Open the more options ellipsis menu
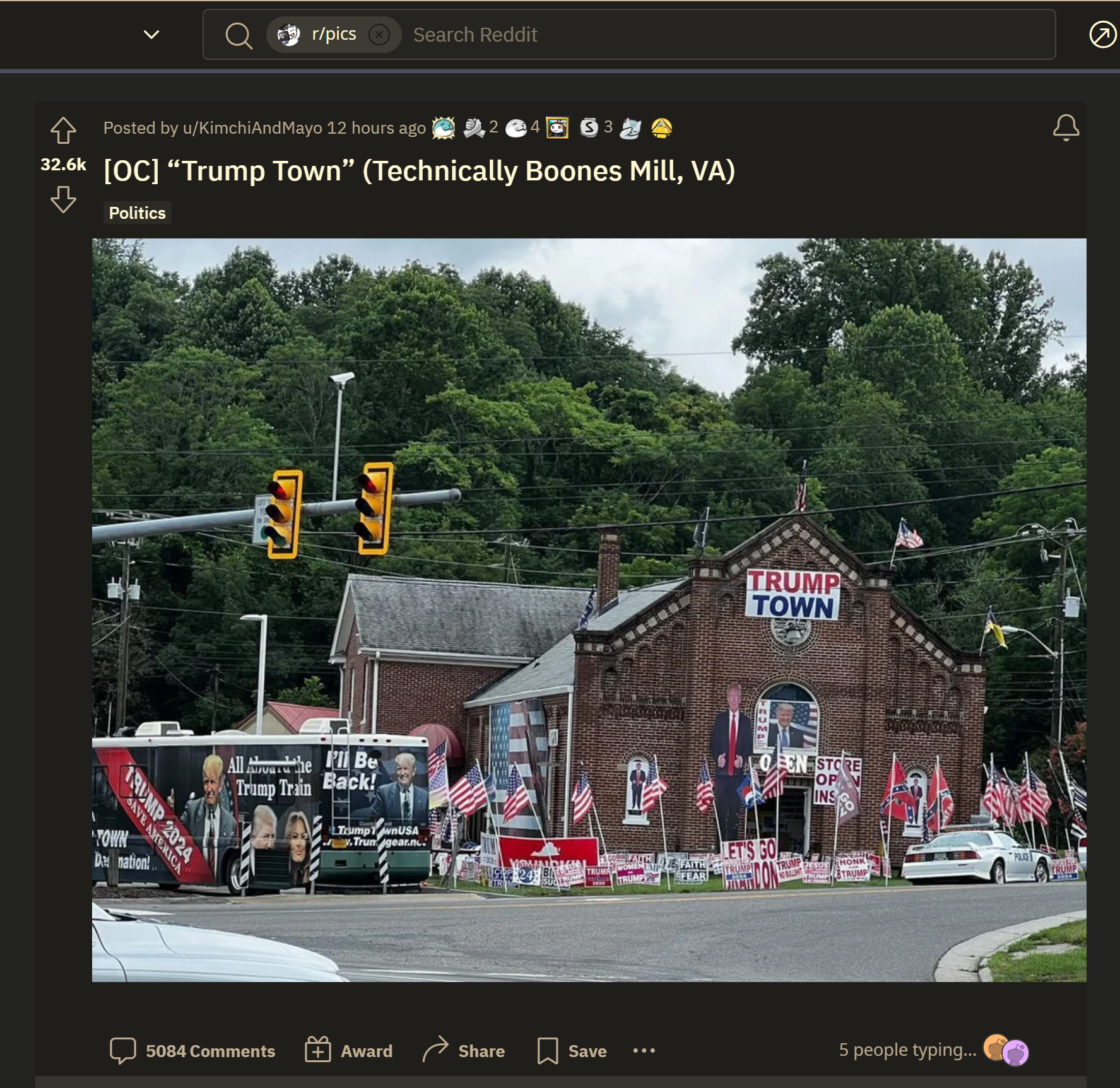 pos(644,1051)
